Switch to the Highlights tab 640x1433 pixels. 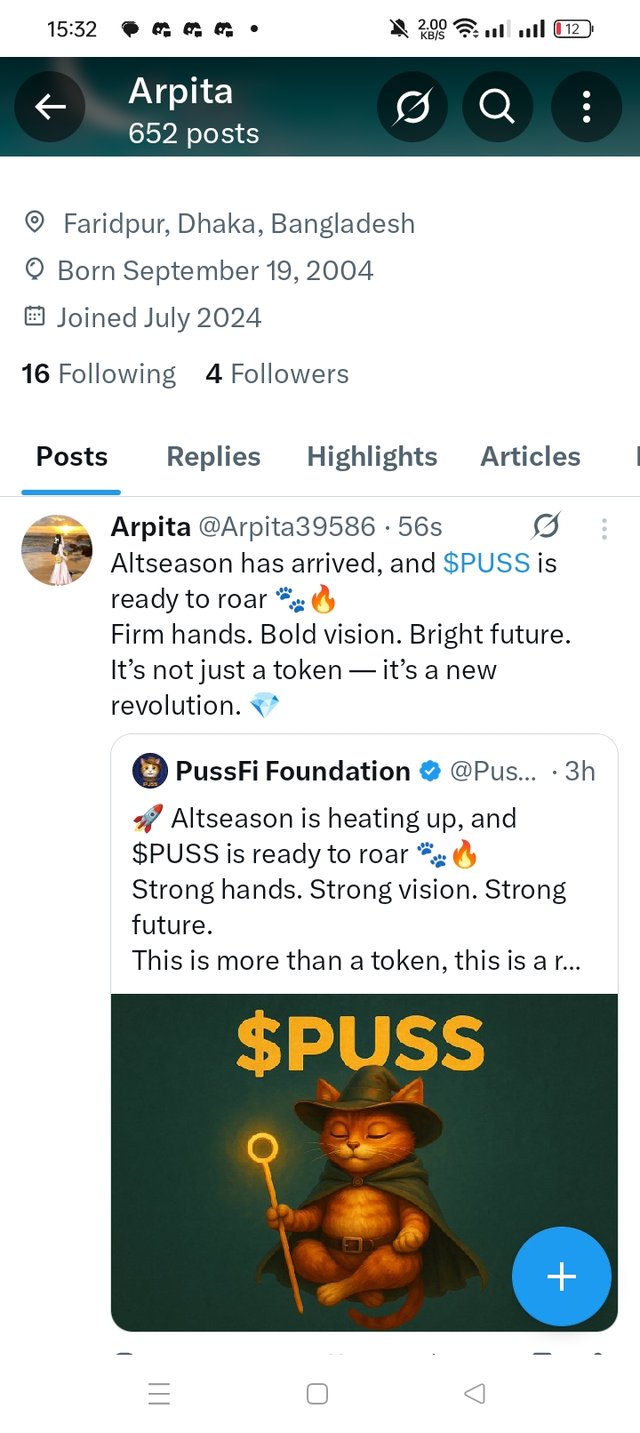point(372,457)
